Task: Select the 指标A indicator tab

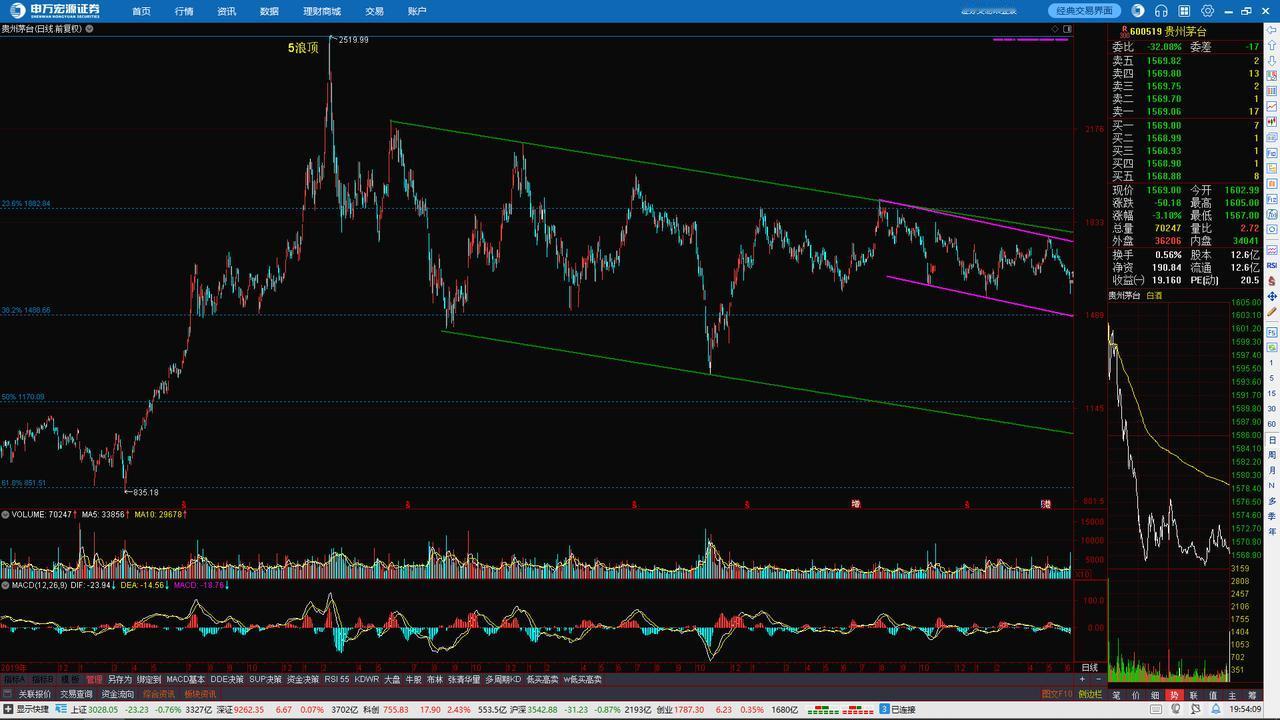Action: [14, 679]
